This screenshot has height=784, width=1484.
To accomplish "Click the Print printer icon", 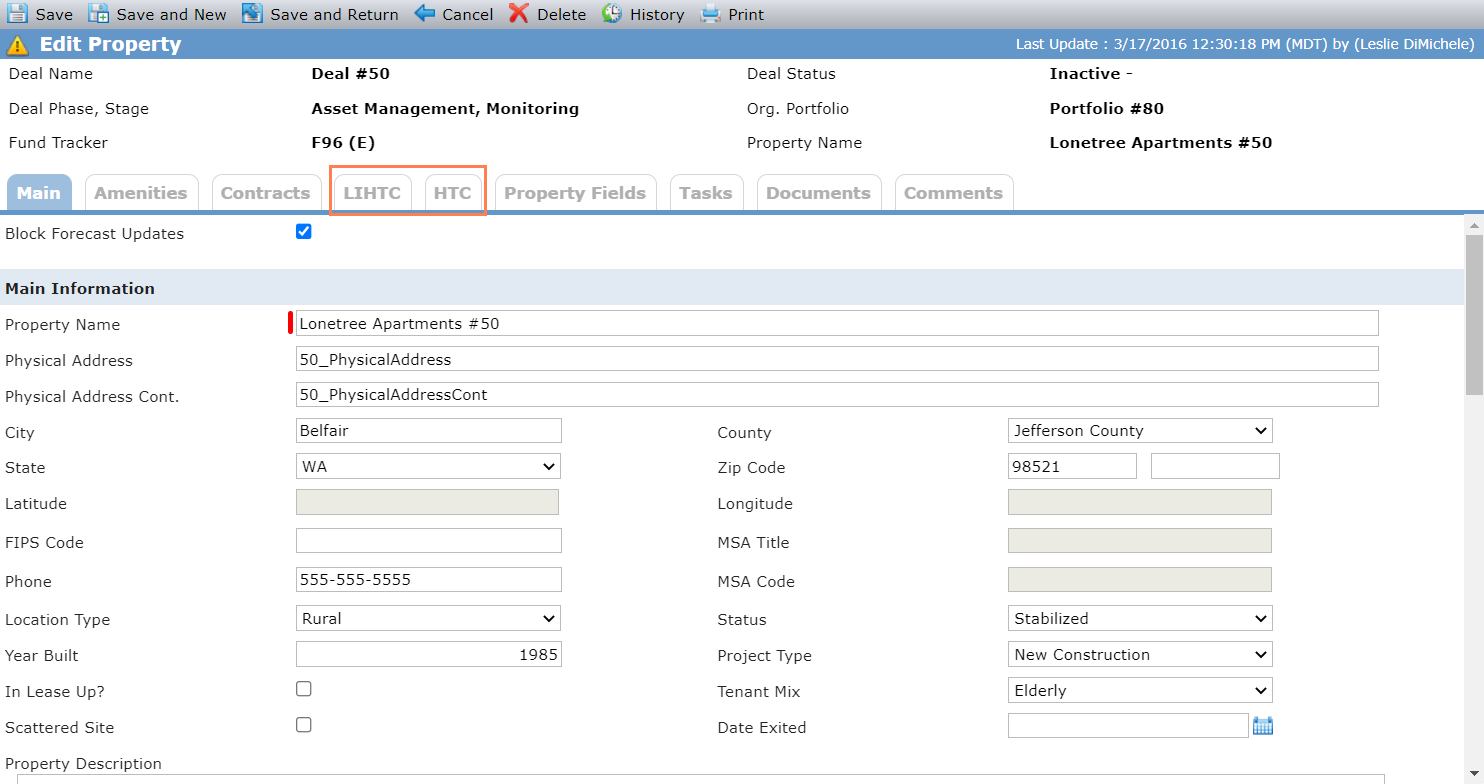I will point(710,14).
